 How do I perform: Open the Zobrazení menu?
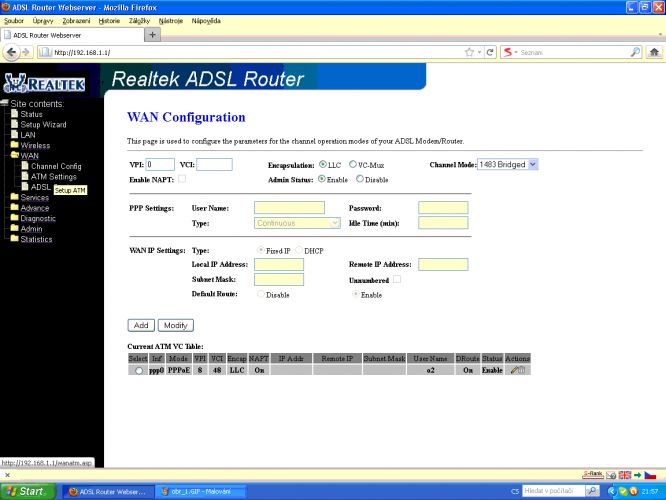(76, 21)
